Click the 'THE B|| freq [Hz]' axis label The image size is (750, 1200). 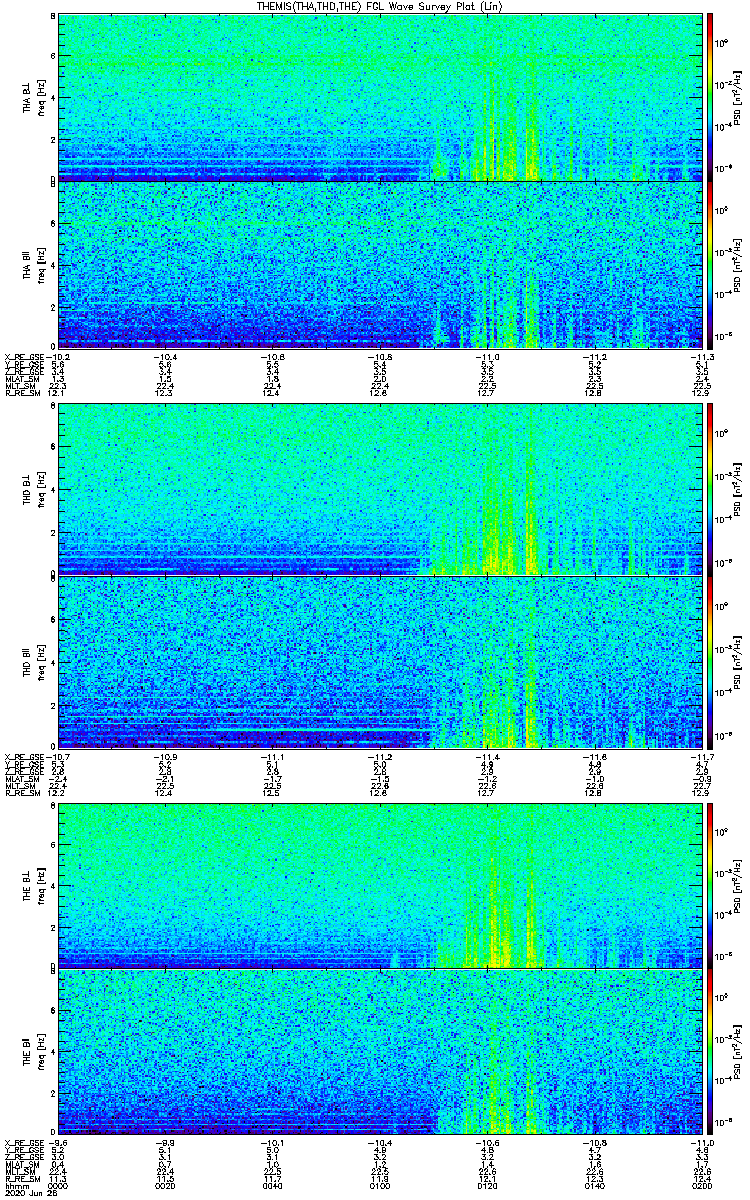(34, 1052)
